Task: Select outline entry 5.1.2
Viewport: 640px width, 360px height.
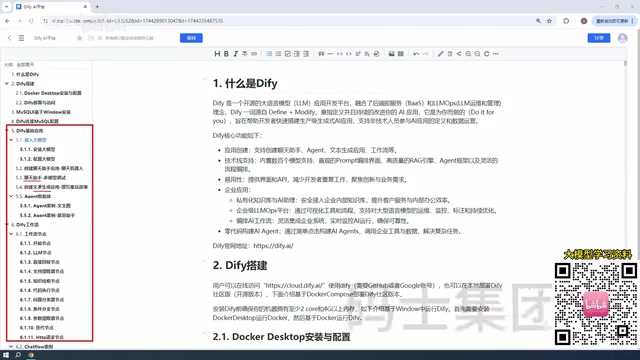Action: (x=38, y=159)
